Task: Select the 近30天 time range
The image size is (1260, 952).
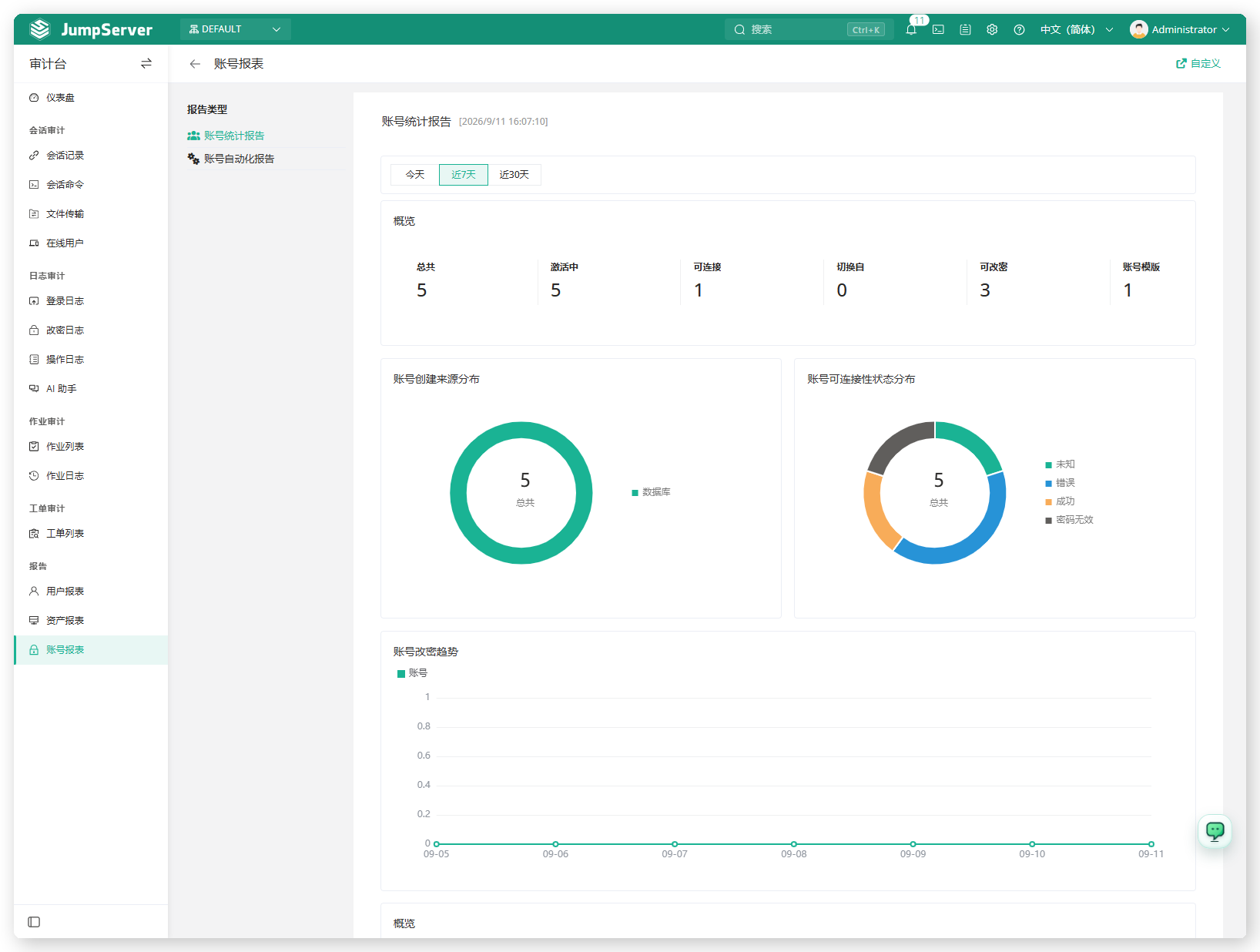Action: [514, 175]
